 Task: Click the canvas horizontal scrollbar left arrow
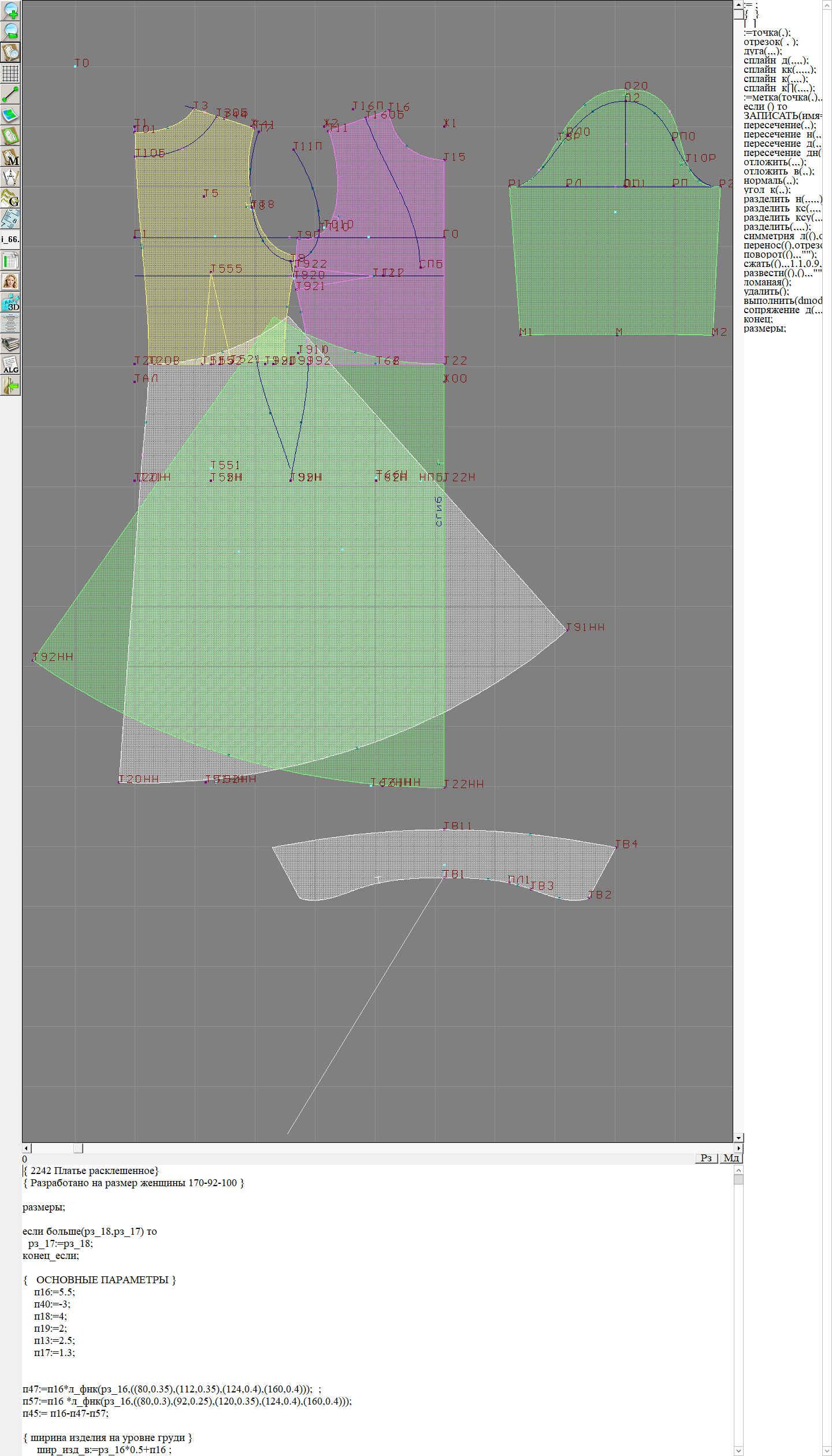[x=27, y=1148]
